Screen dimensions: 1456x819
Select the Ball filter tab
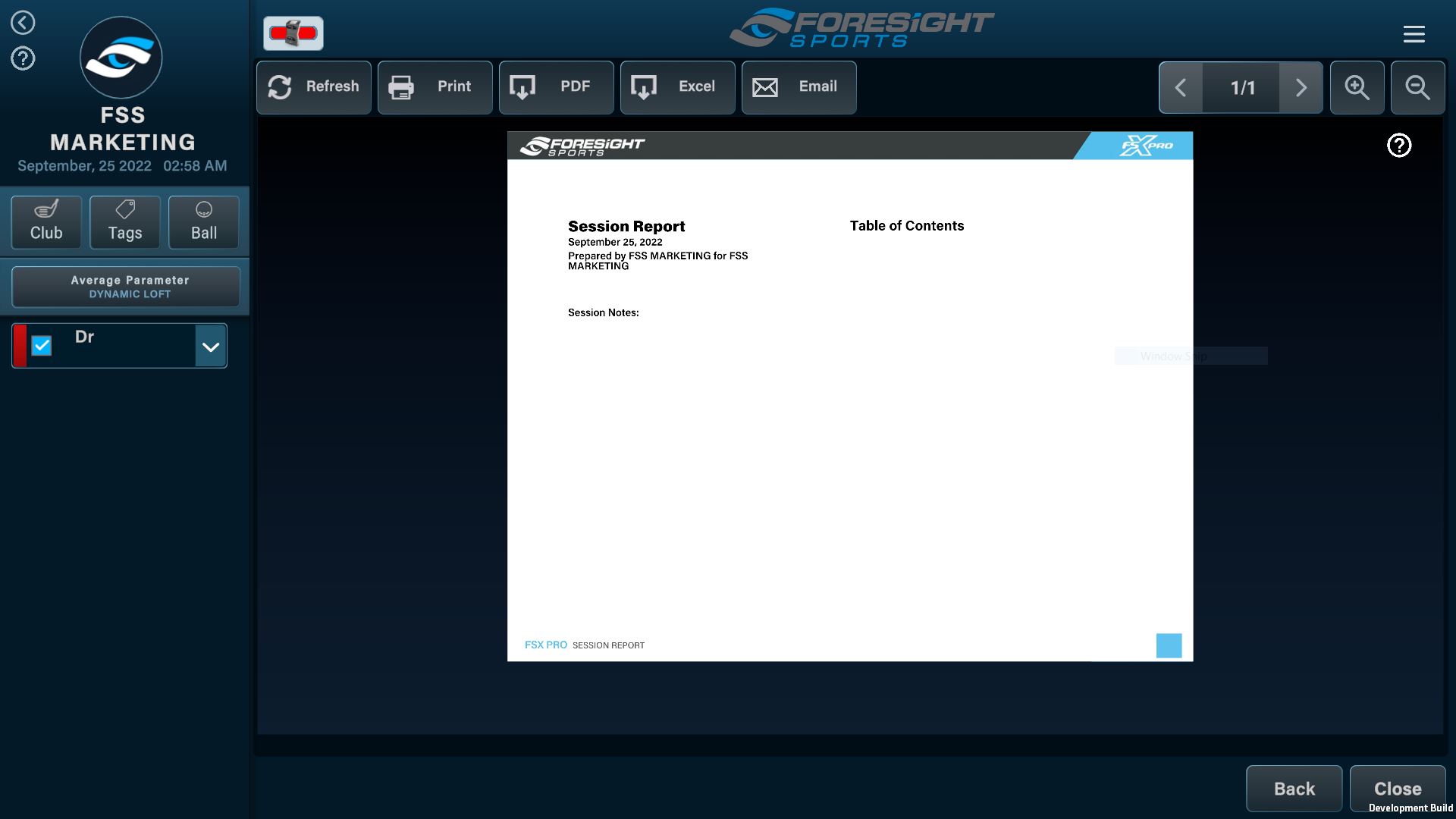[203, 222]
